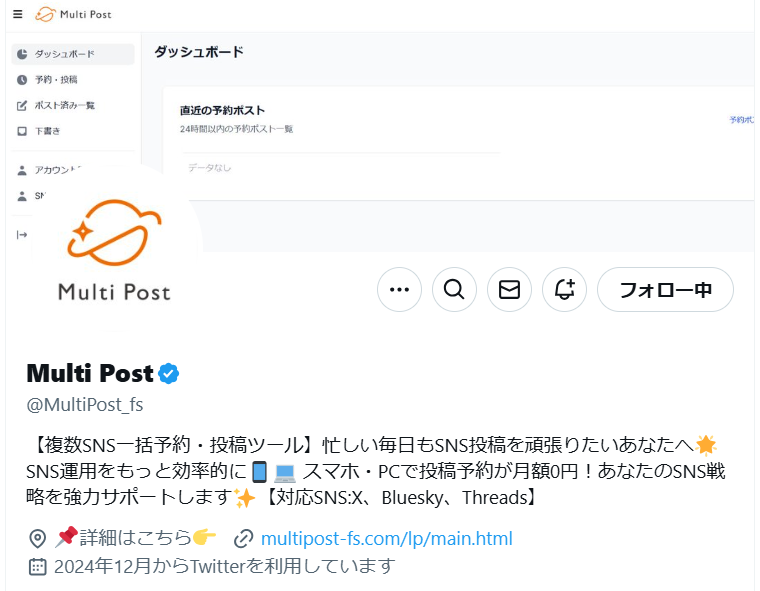Click the blue verified badge
760x591 pixels.
[x=169, y=373]
